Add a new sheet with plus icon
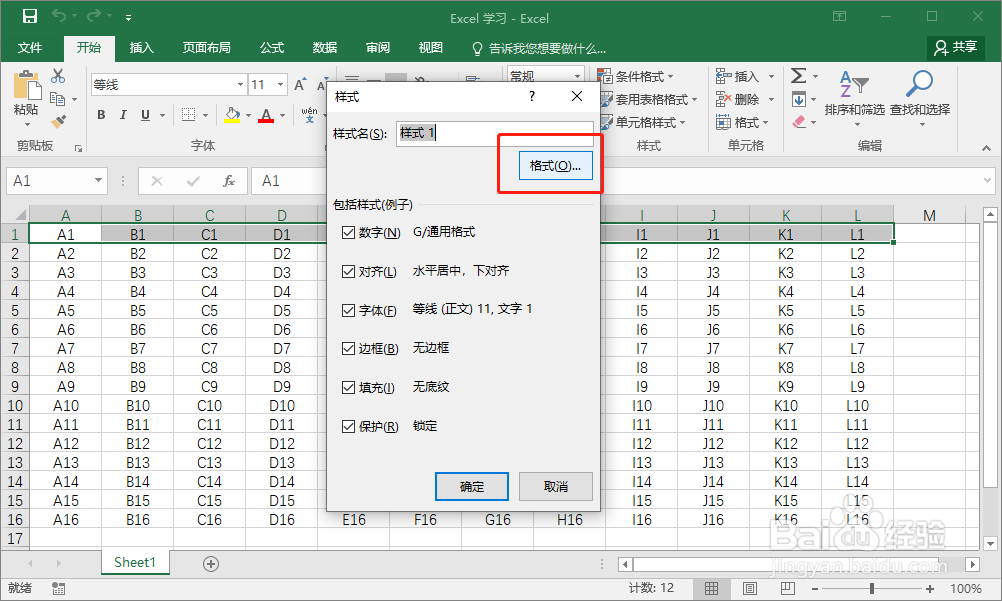 pyautogui.click(x=211, y=564)
